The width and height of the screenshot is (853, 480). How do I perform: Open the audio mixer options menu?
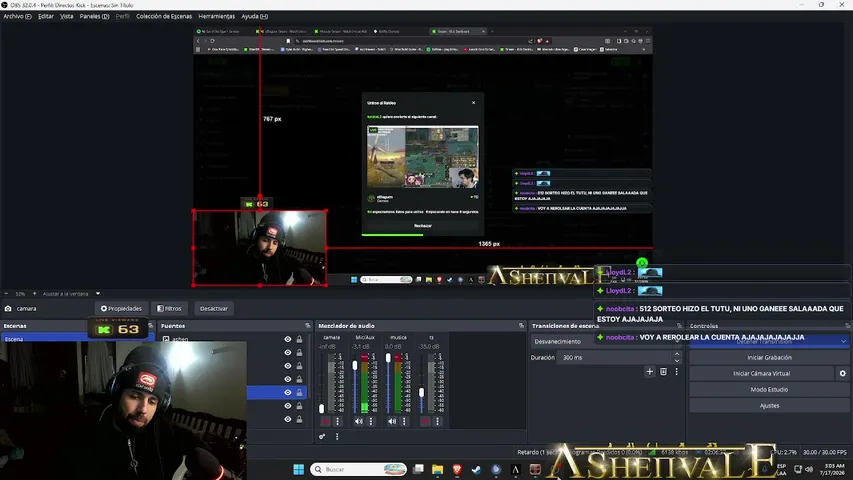click(337, 436)
